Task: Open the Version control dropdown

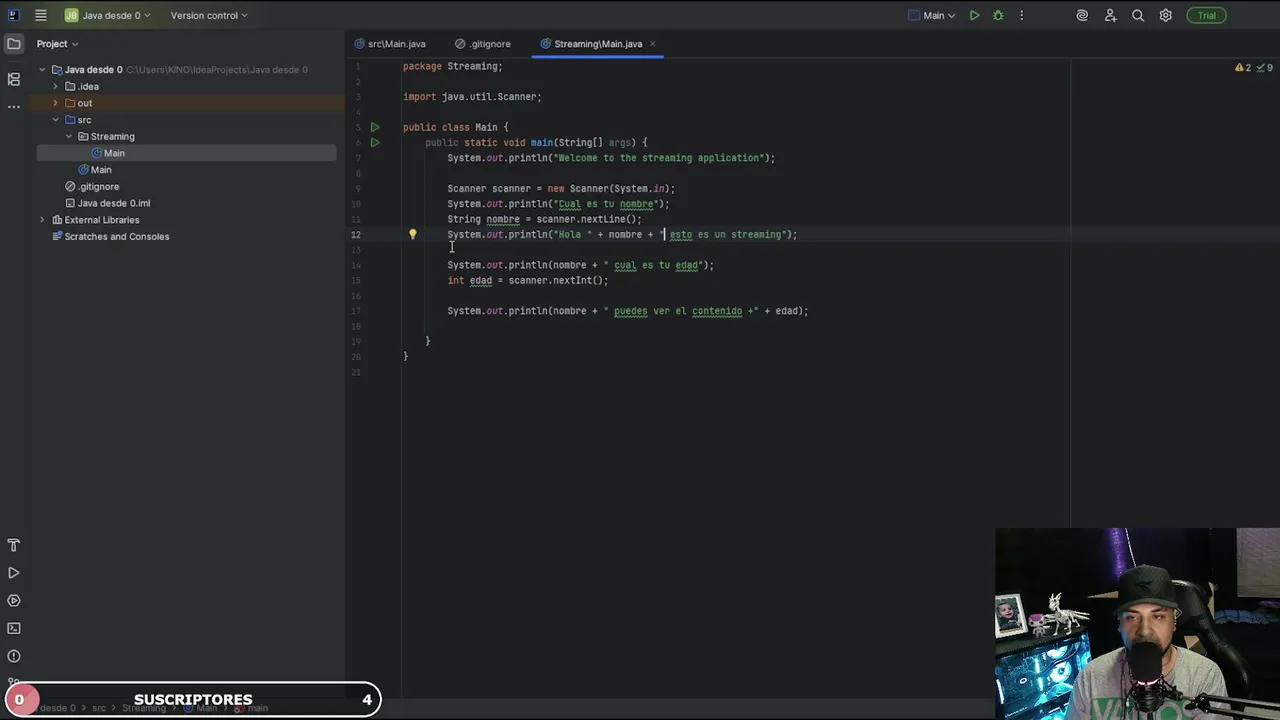Action: 209,15
